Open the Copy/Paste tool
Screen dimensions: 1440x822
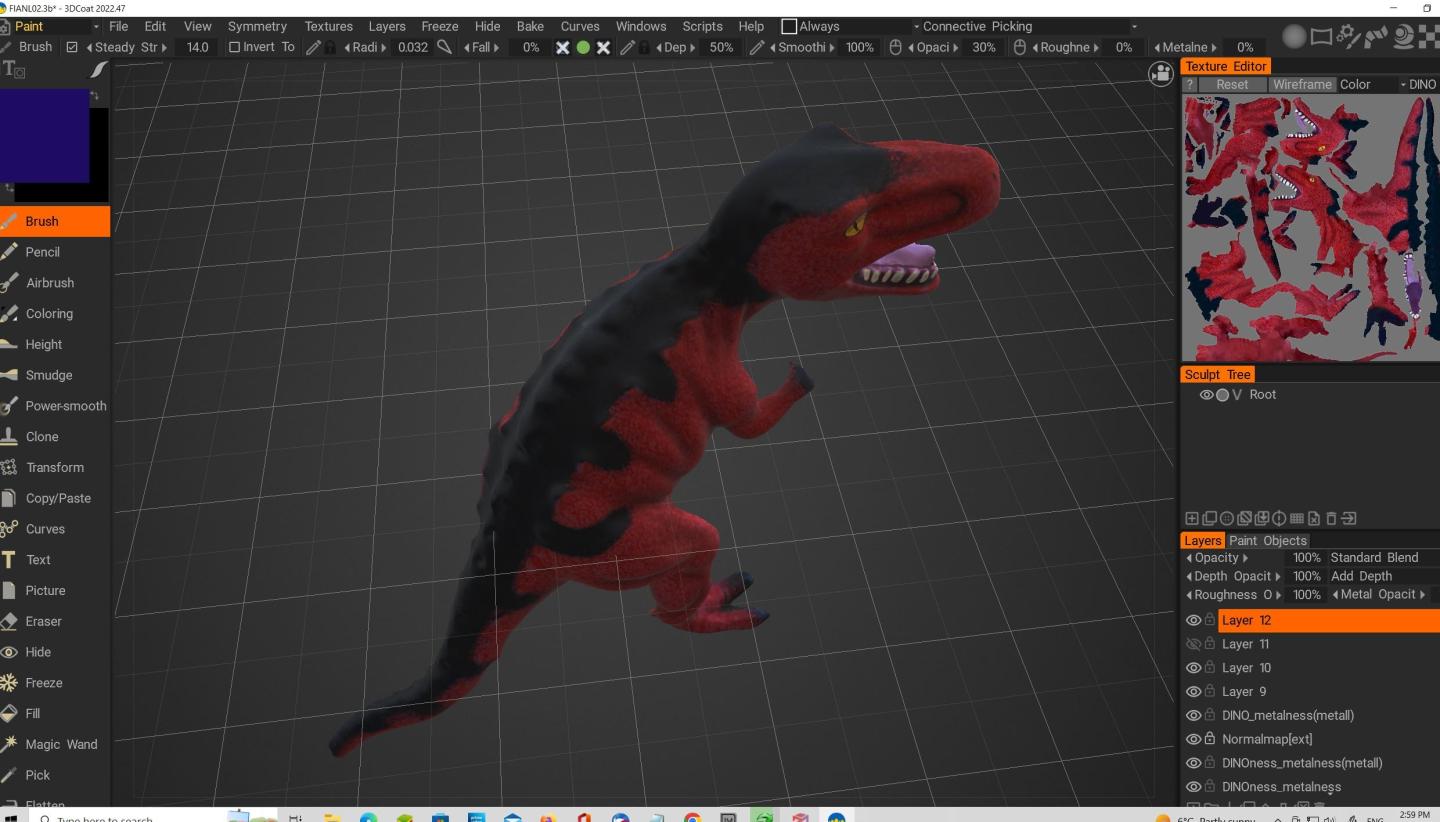(54, 498)
